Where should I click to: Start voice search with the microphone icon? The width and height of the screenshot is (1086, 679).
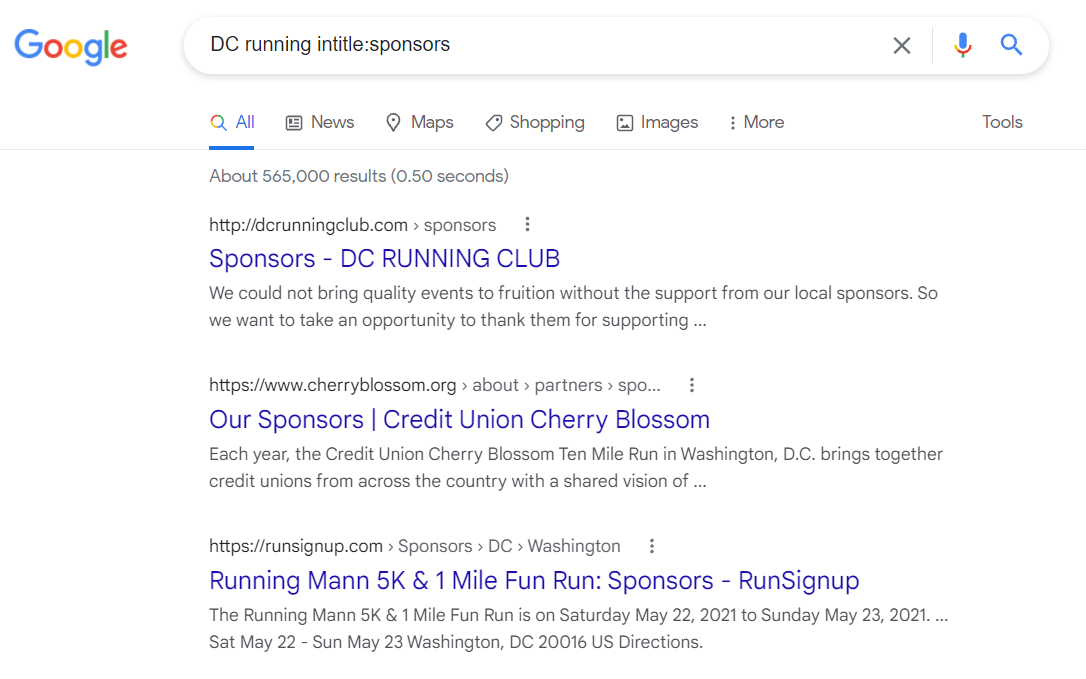point(962,45)
